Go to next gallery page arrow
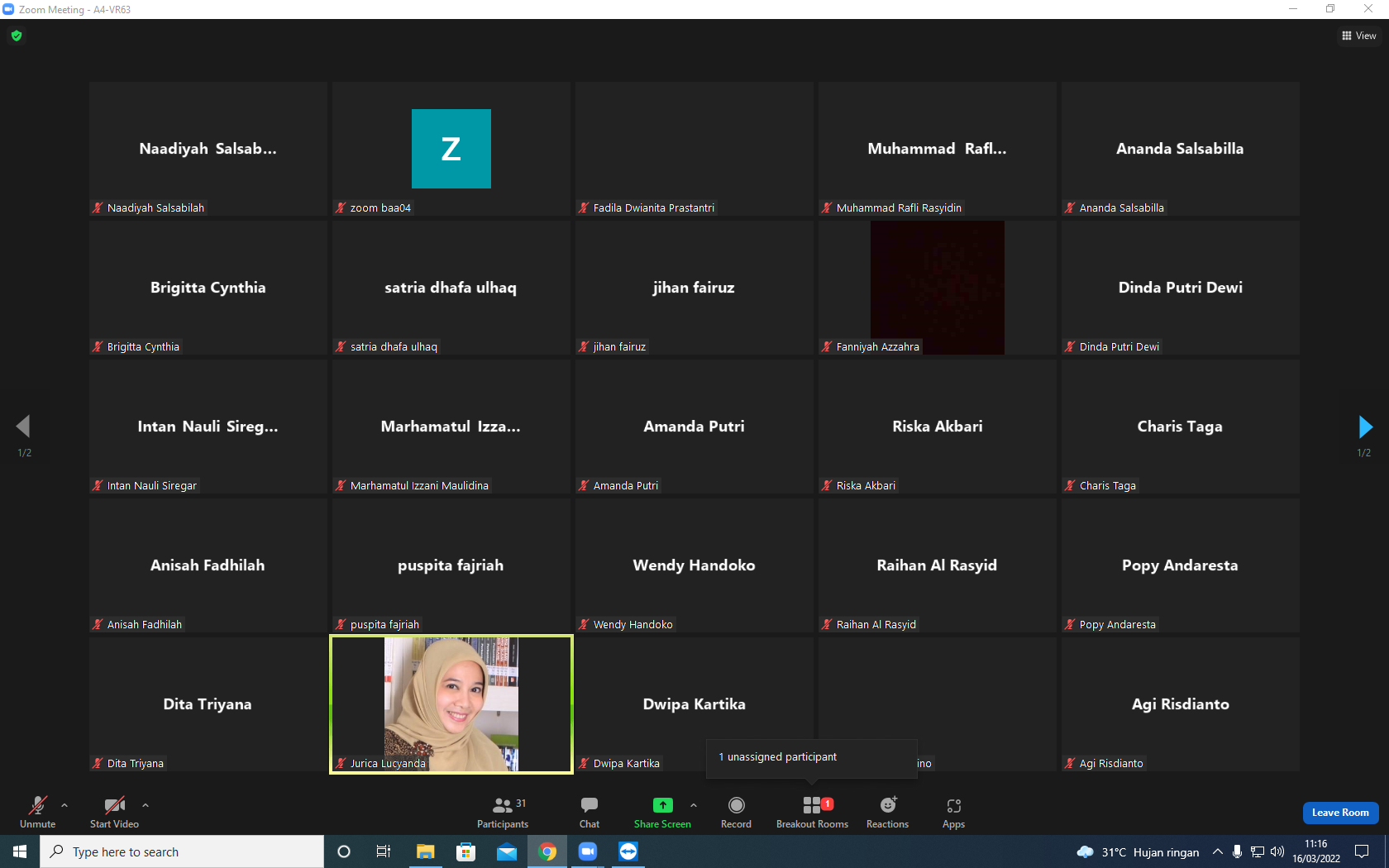The image size is (1389, 868). tap(1365, 427)
